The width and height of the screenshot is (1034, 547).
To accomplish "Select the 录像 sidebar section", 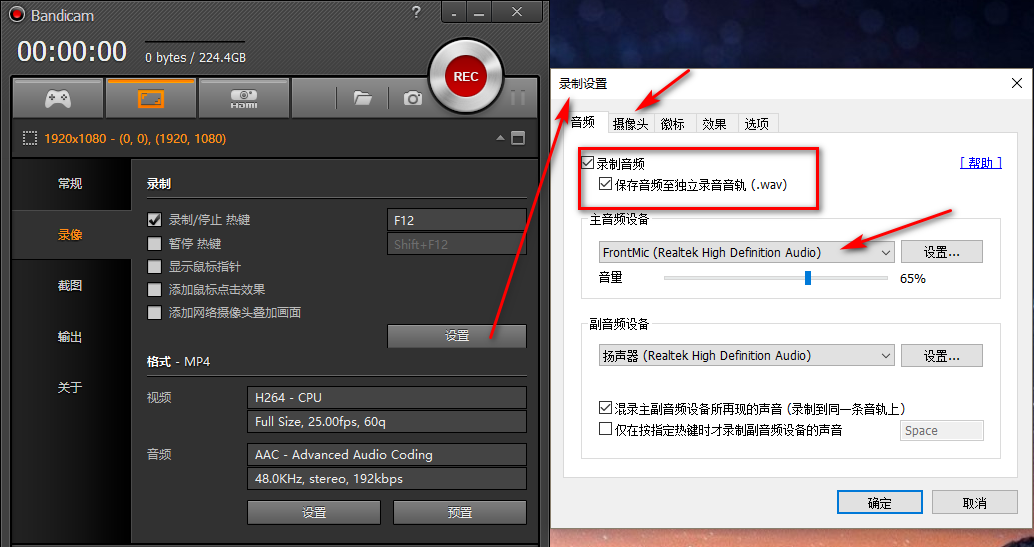I will coord(70,235).
